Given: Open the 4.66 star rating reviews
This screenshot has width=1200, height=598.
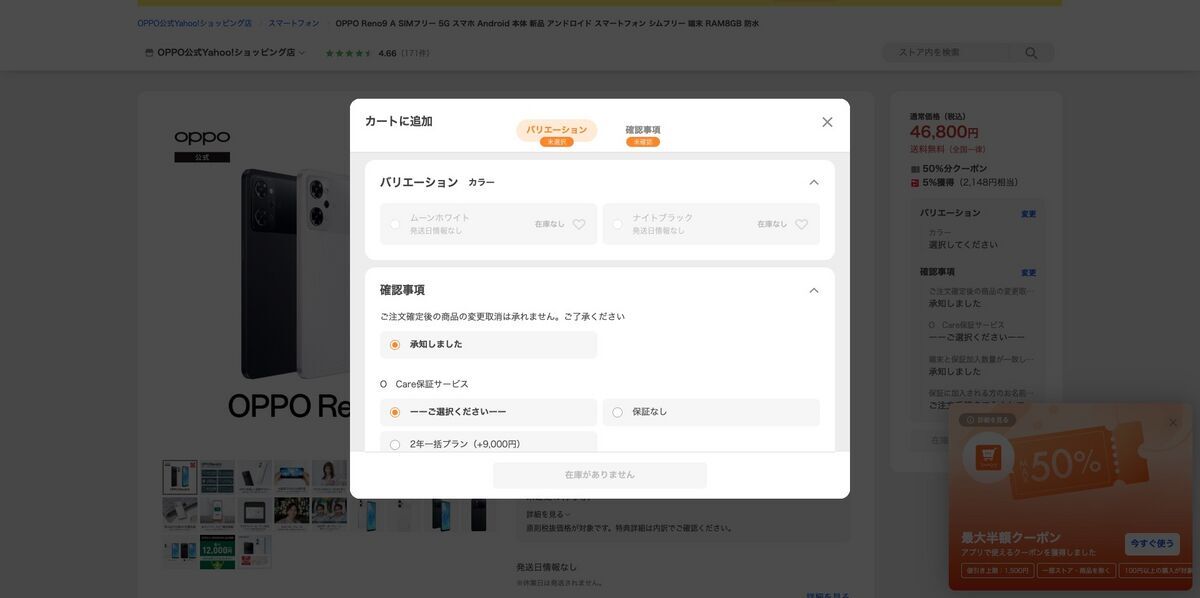Looking at the screenshot, I should click(377, 53).
